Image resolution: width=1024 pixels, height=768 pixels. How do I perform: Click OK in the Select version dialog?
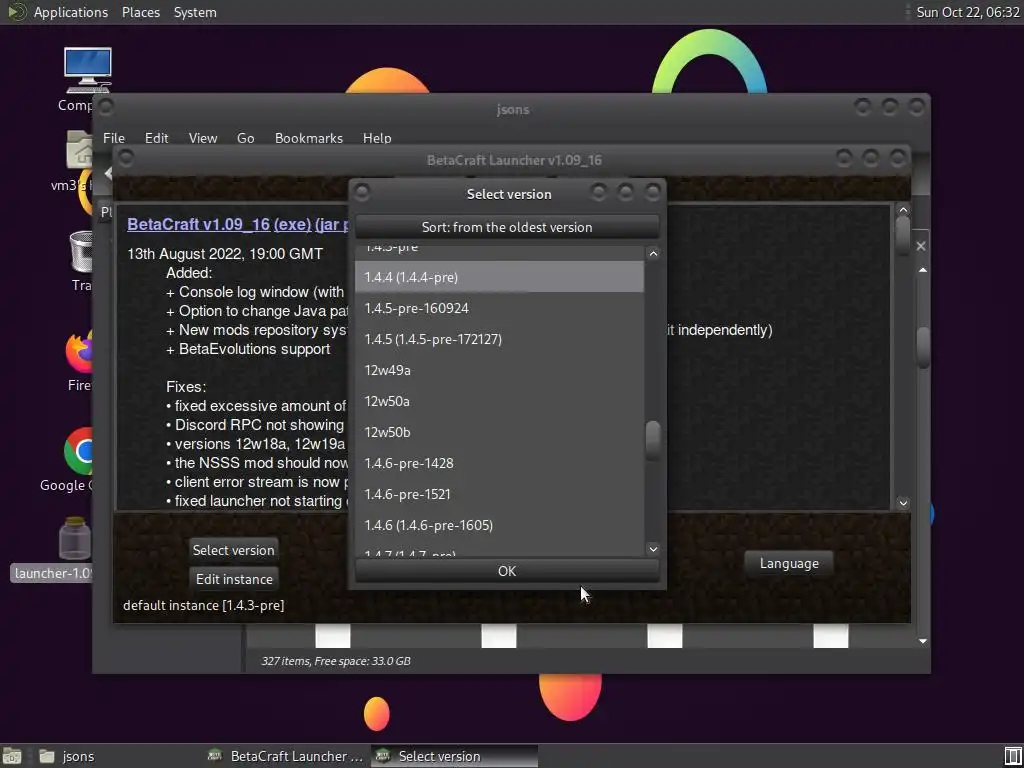click(507, 571)
